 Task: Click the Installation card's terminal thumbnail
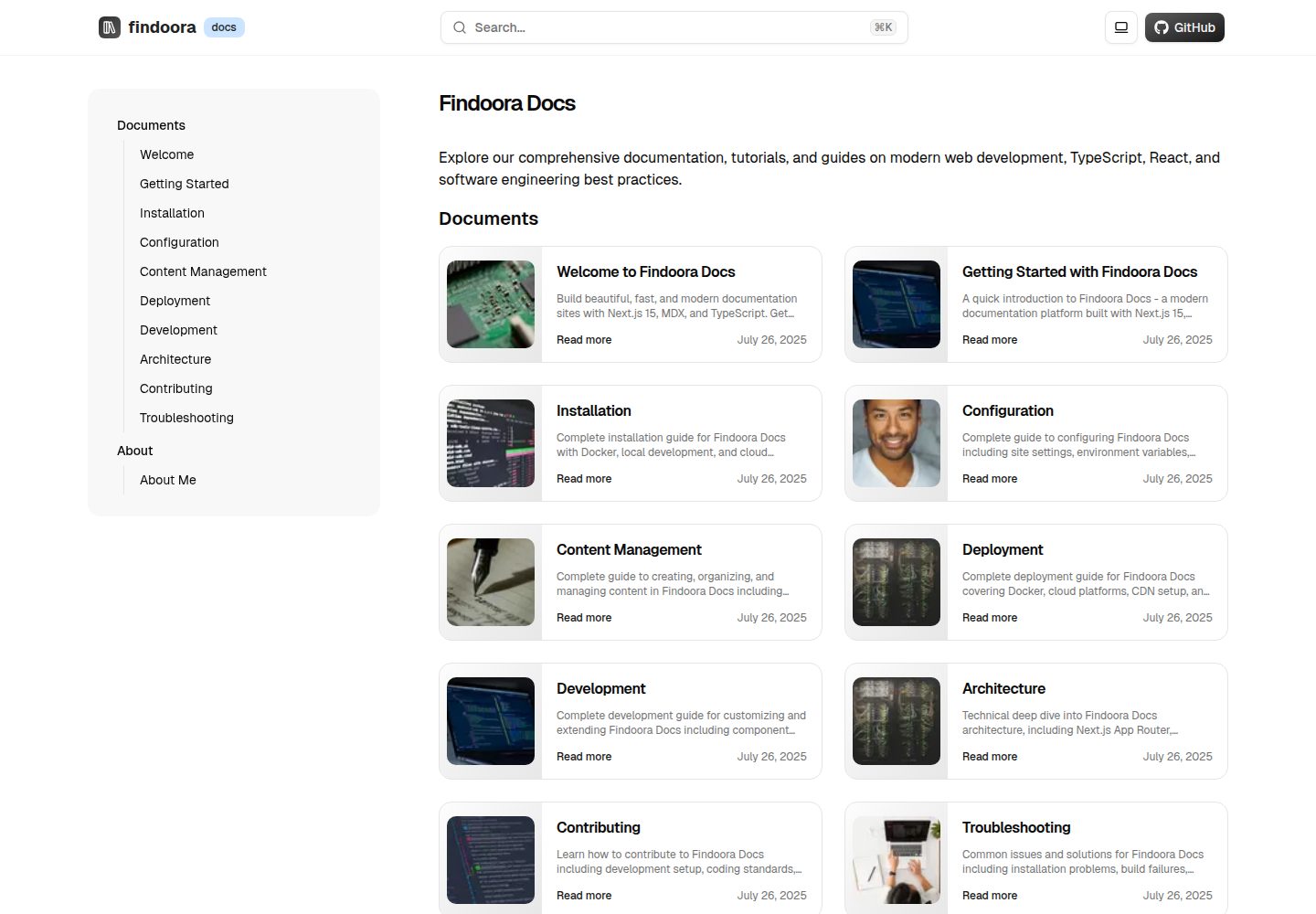point(491,443)
